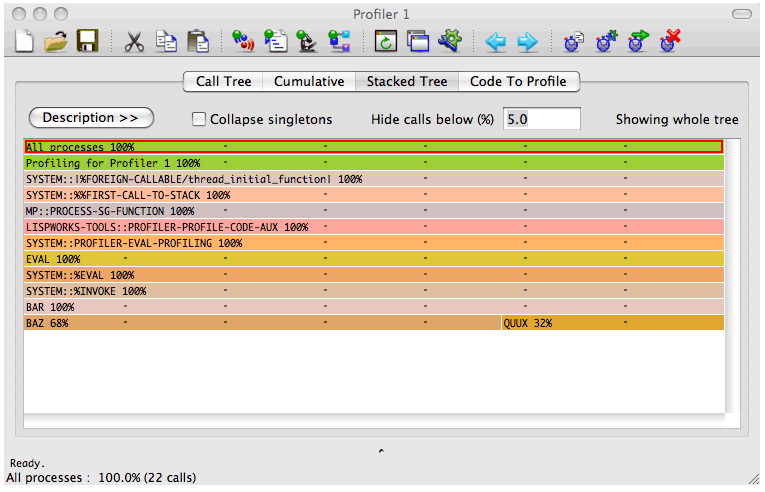Click the All processes 100.0% (22 calls) status

101,477
